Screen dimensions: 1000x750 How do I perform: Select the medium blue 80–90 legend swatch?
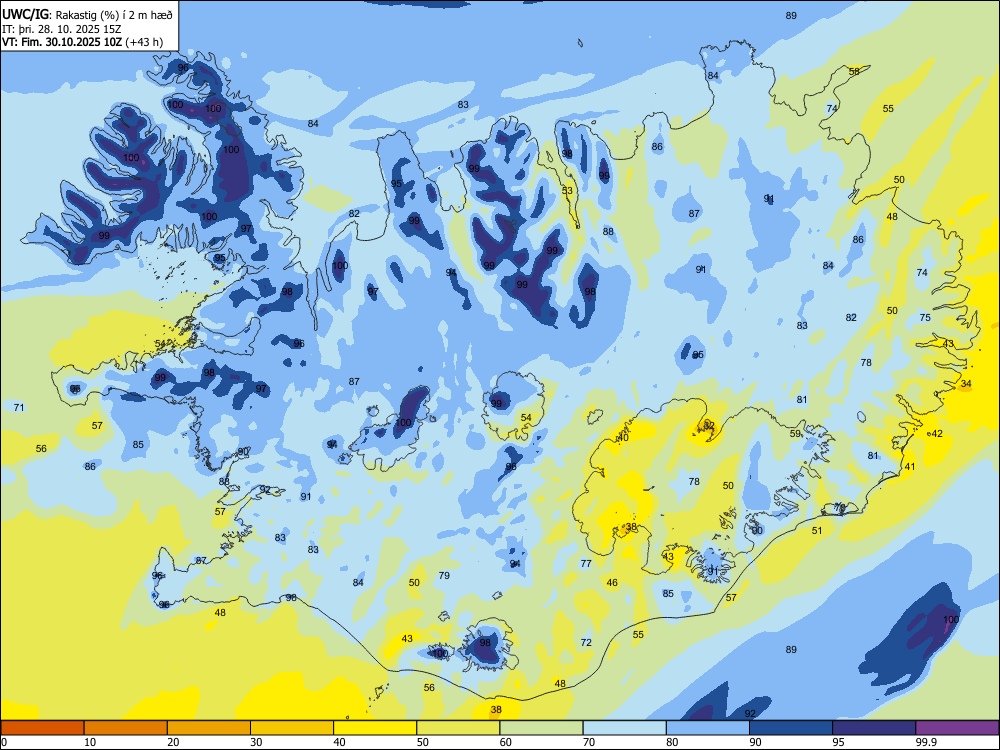coord(707,728)
